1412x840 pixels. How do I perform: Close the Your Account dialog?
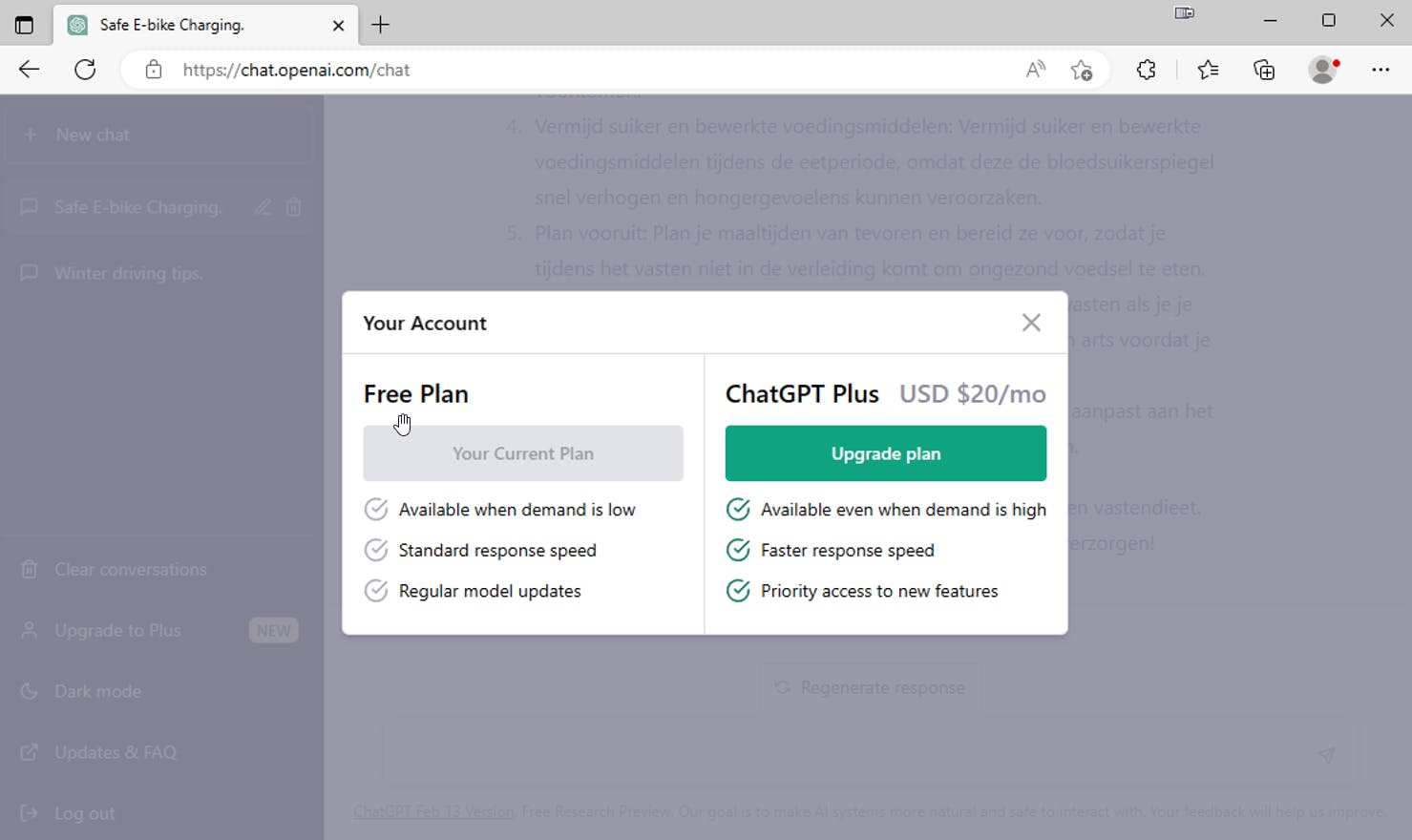1031,323
